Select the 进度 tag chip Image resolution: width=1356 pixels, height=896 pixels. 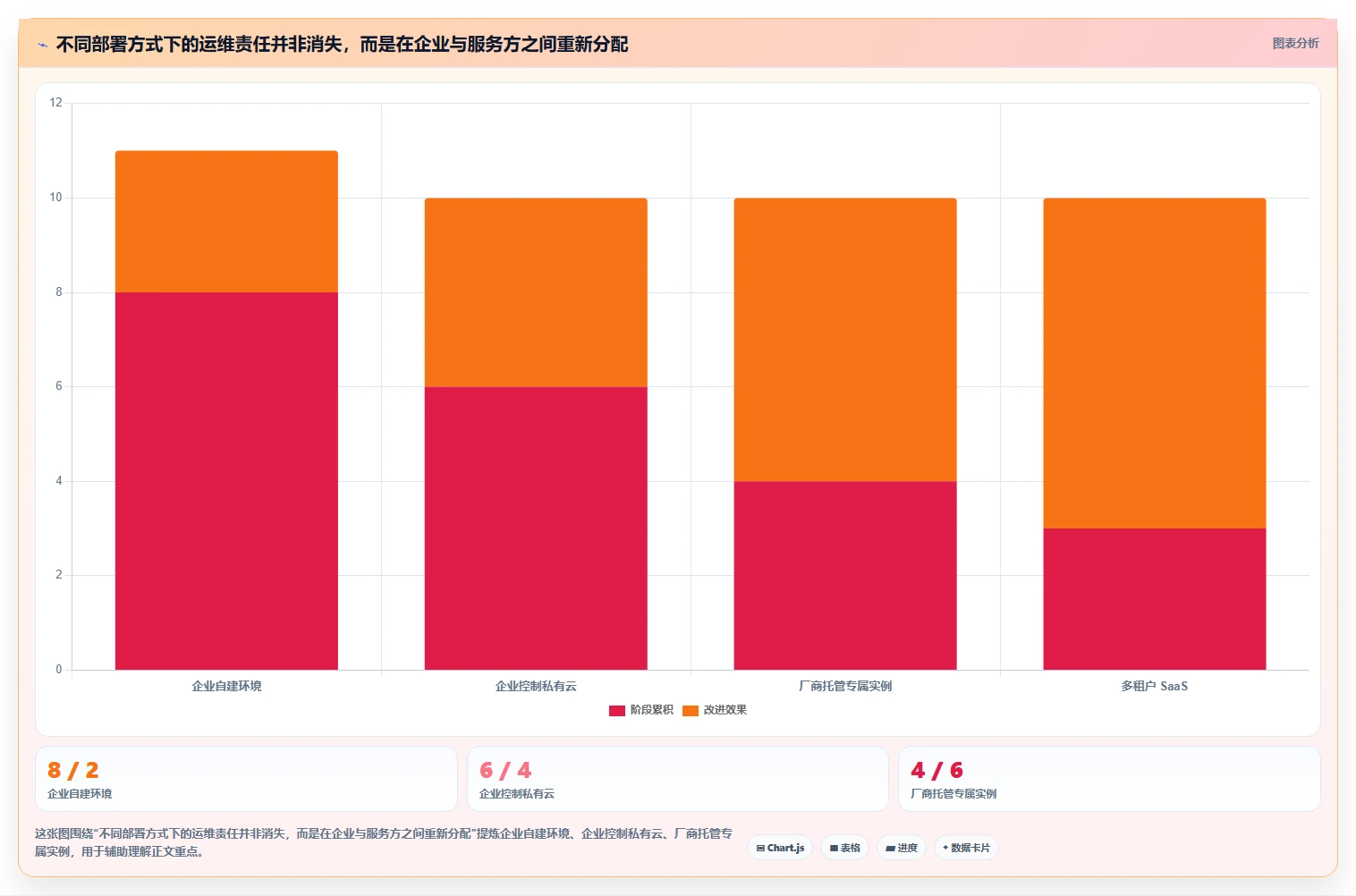(x=902, y=848)
